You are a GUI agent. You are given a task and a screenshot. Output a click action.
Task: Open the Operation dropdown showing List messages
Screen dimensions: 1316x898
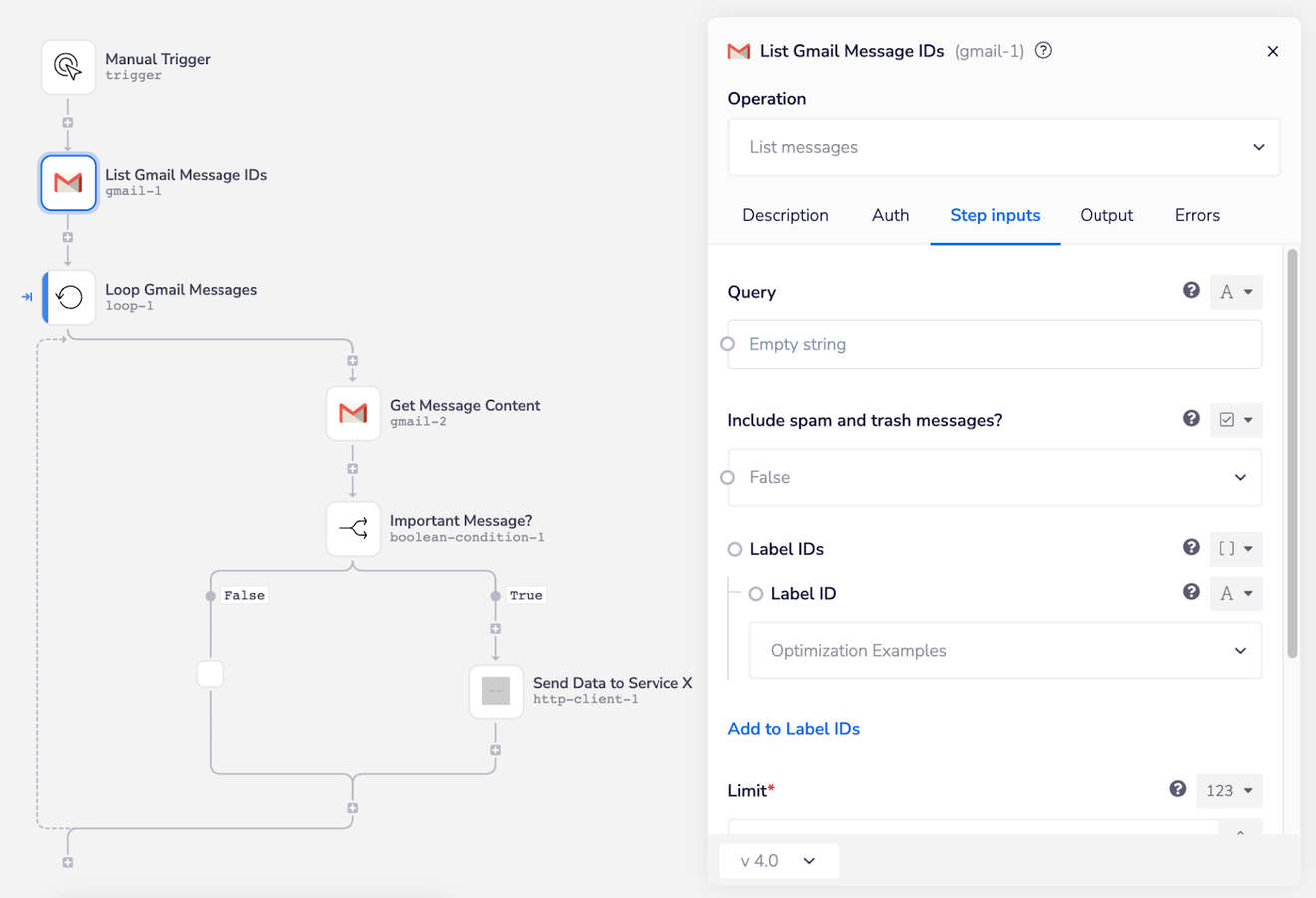point(1004,148)
